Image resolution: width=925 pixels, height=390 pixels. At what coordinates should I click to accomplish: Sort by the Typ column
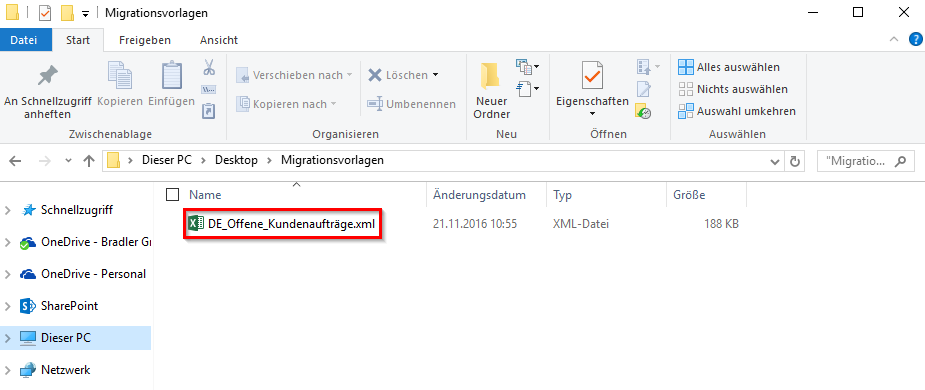tap(562, 195)
